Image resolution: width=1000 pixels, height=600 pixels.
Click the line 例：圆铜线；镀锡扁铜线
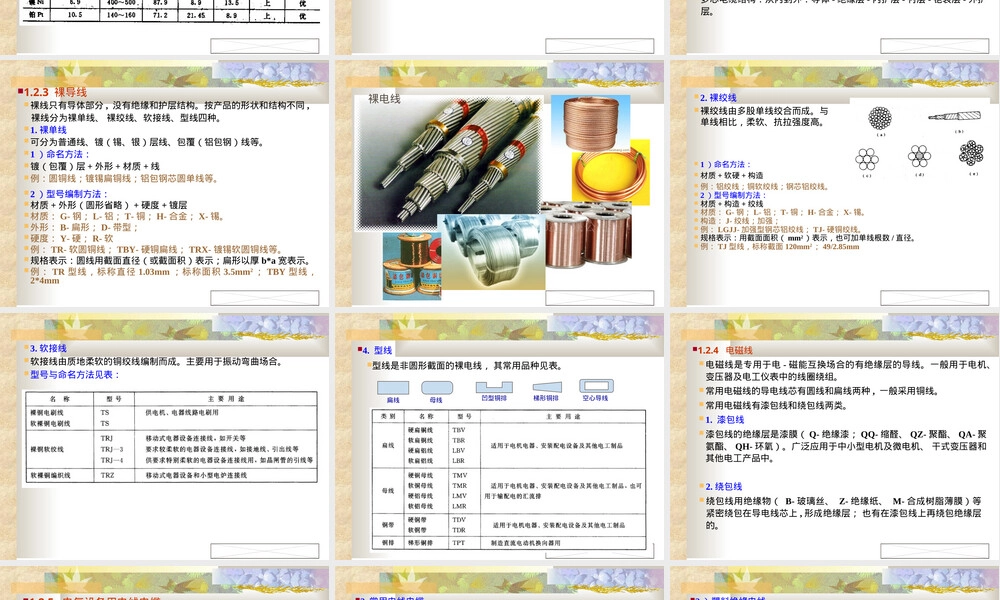(124, 179)
